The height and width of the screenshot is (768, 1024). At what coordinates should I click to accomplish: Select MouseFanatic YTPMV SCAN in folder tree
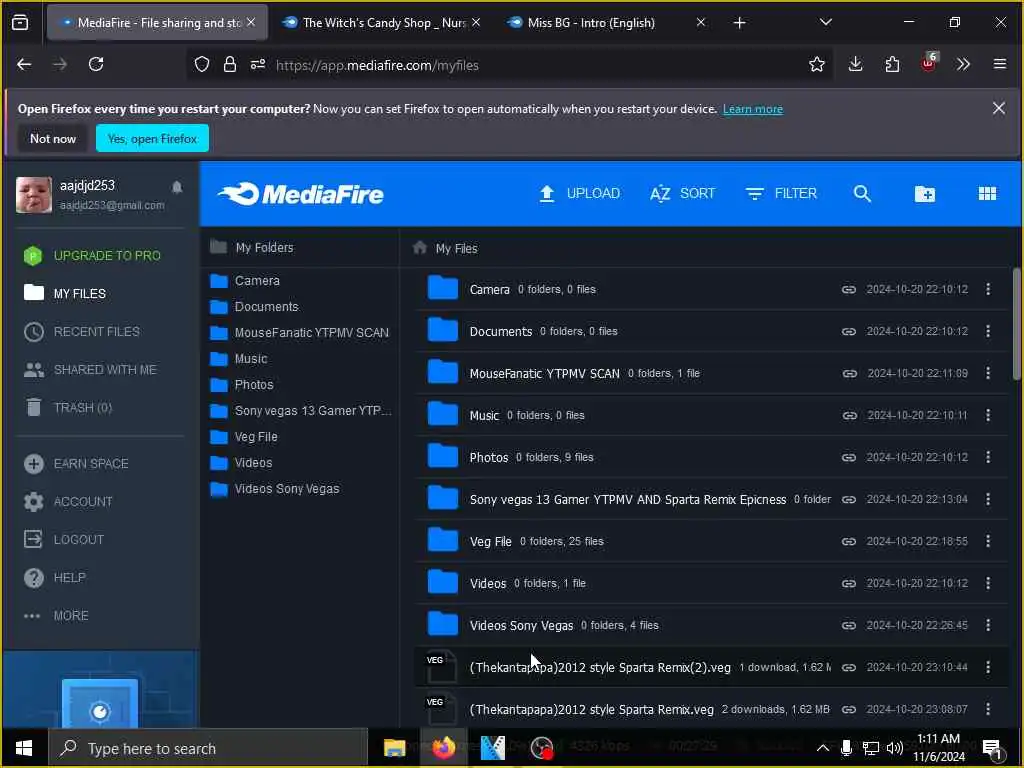[300, 333]
